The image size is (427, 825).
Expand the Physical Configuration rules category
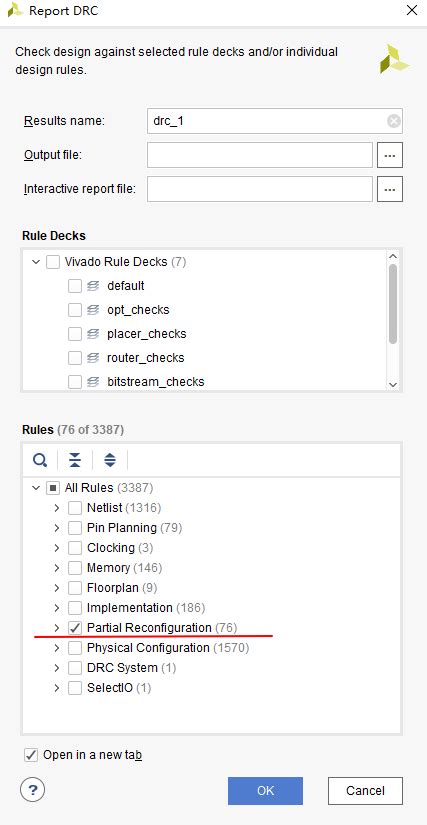click(57, 648)
